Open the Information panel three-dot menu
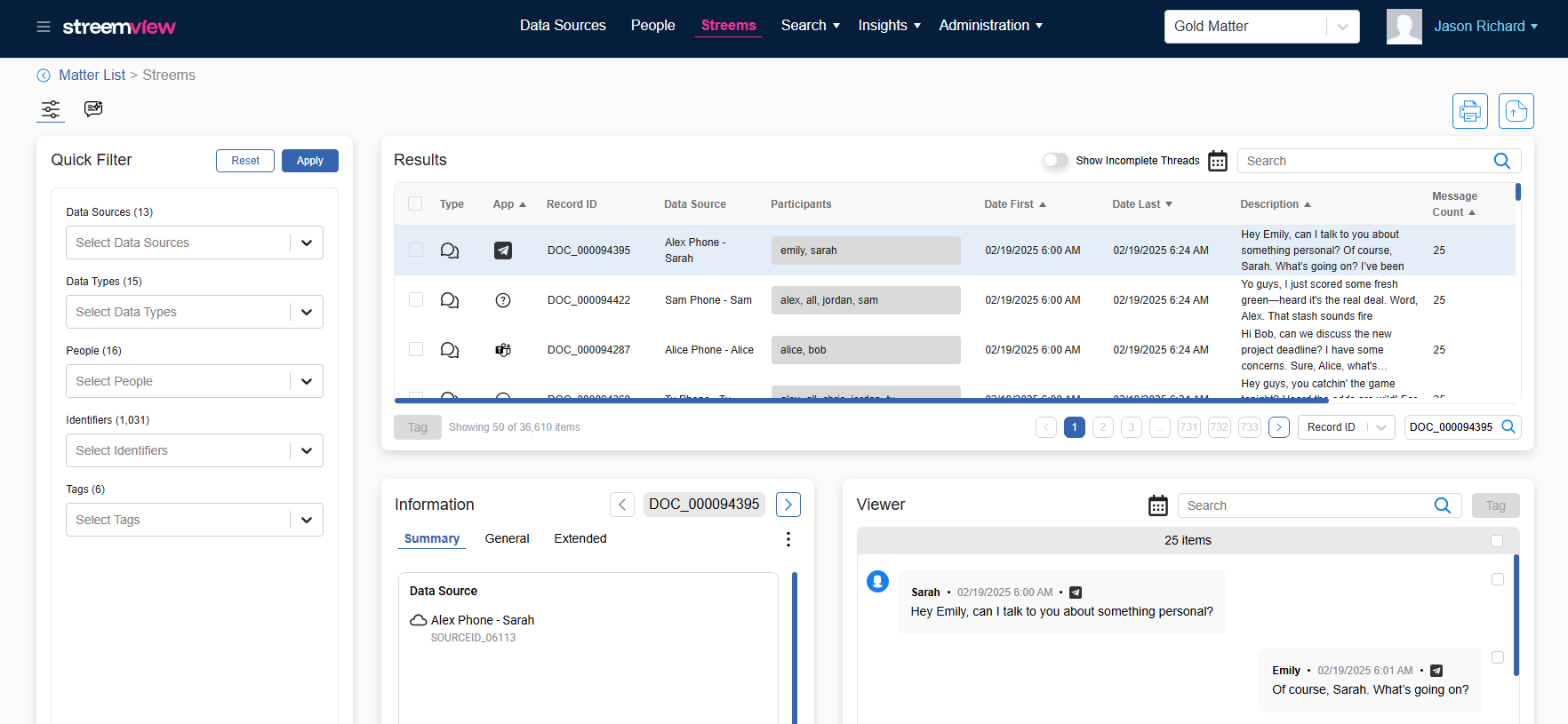 tap(788, 539)
